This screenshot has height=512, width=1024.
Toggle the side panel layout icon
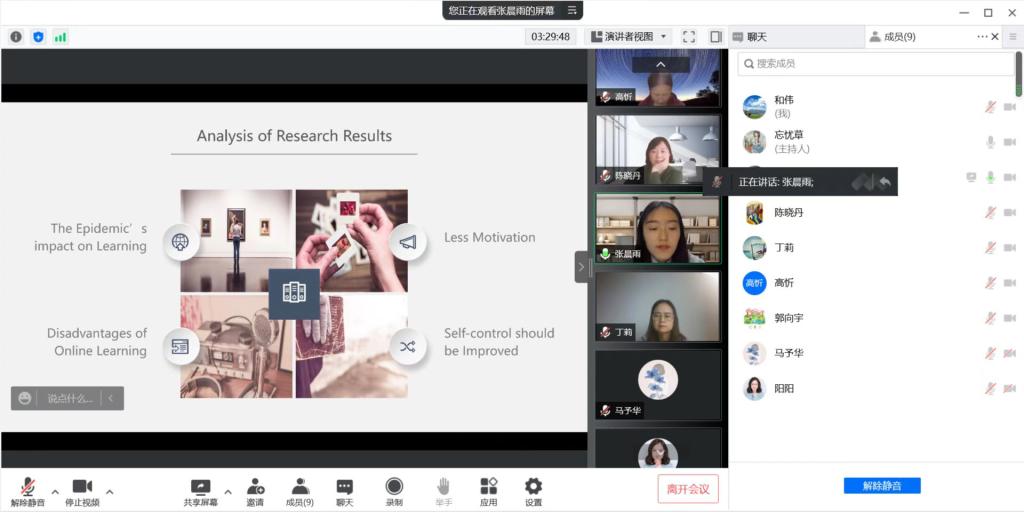[x=716, y=37]
